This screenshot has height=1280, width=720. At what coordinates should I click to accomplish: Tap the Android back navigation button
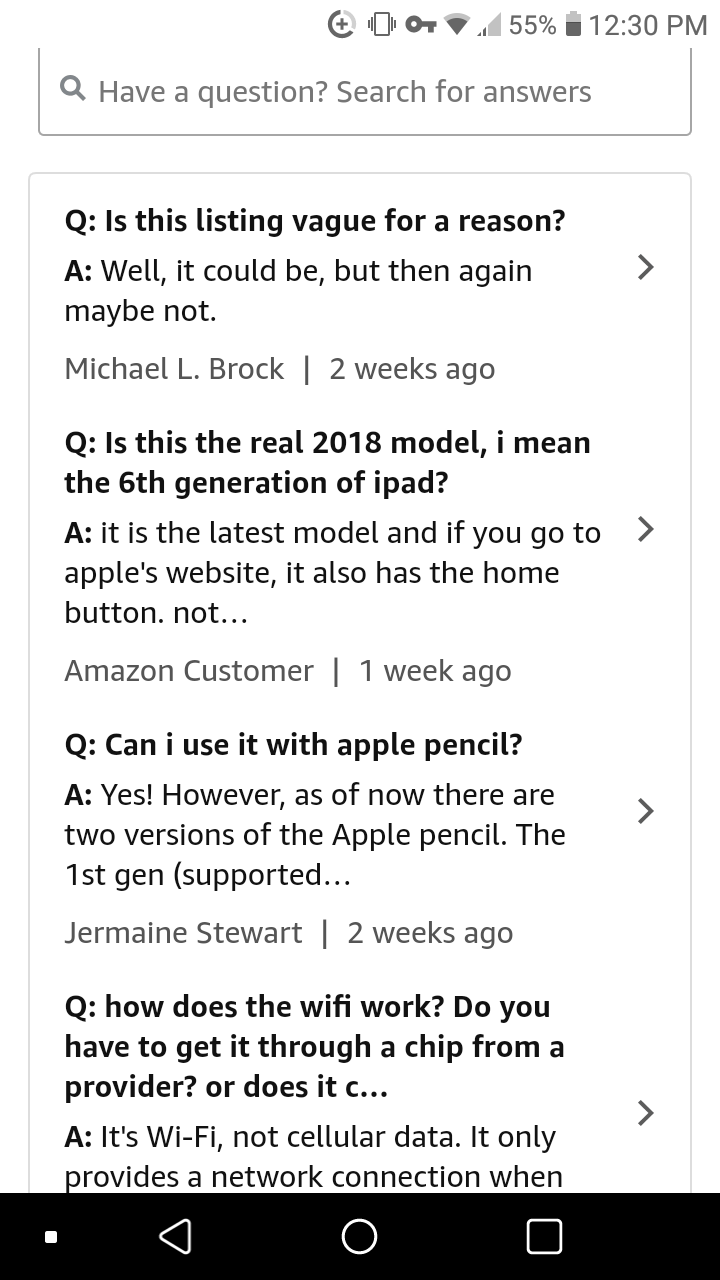tap(175, 1236)
